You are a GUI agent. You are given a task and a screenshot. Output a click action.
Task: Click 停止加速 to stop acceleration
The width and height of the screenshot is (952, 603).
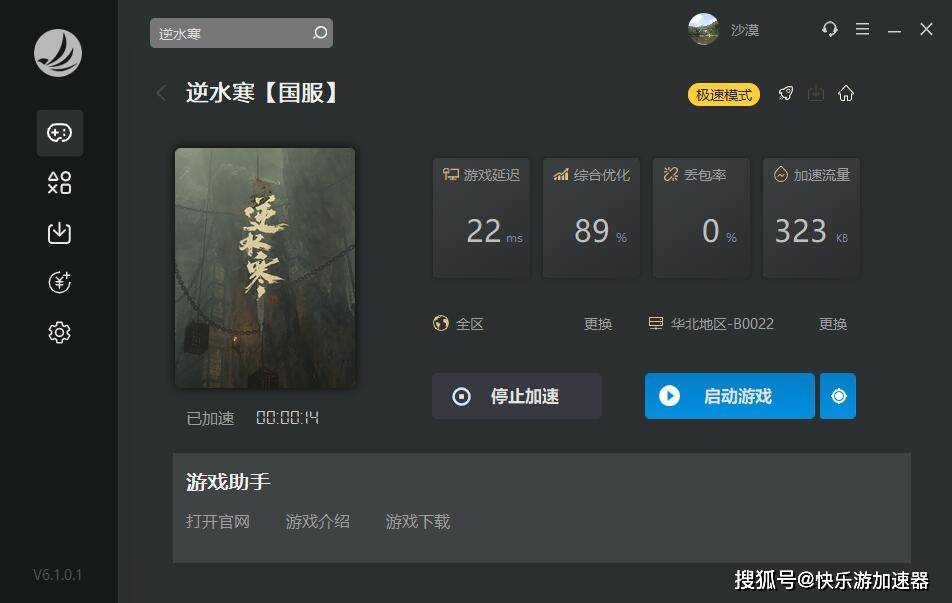pos(517,396)
